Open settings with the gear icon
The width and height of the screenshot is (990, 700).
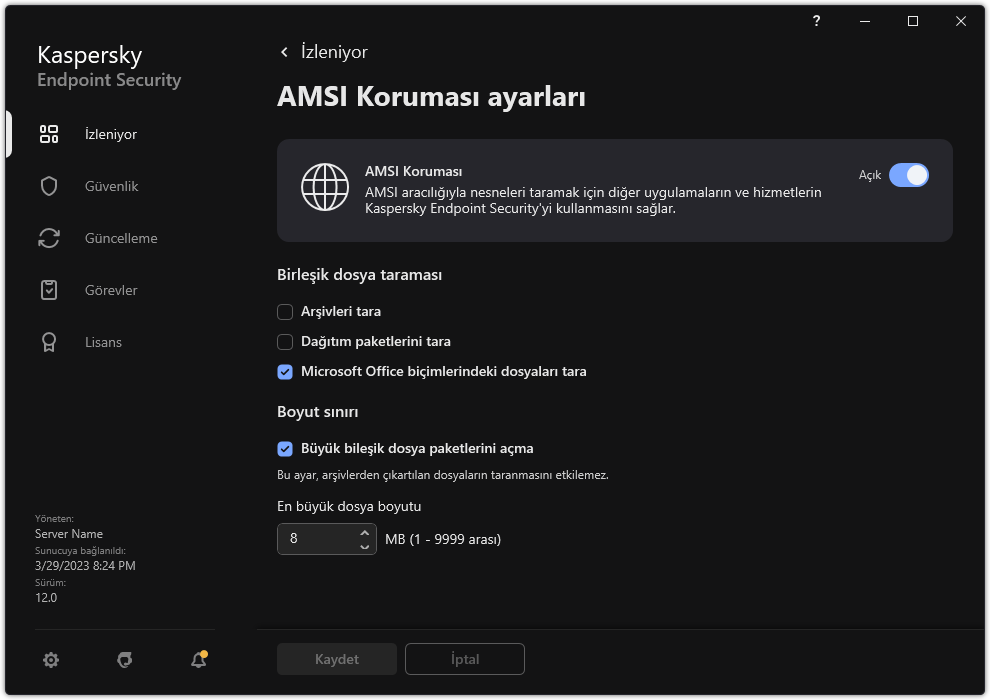click(x=51, y=659)
